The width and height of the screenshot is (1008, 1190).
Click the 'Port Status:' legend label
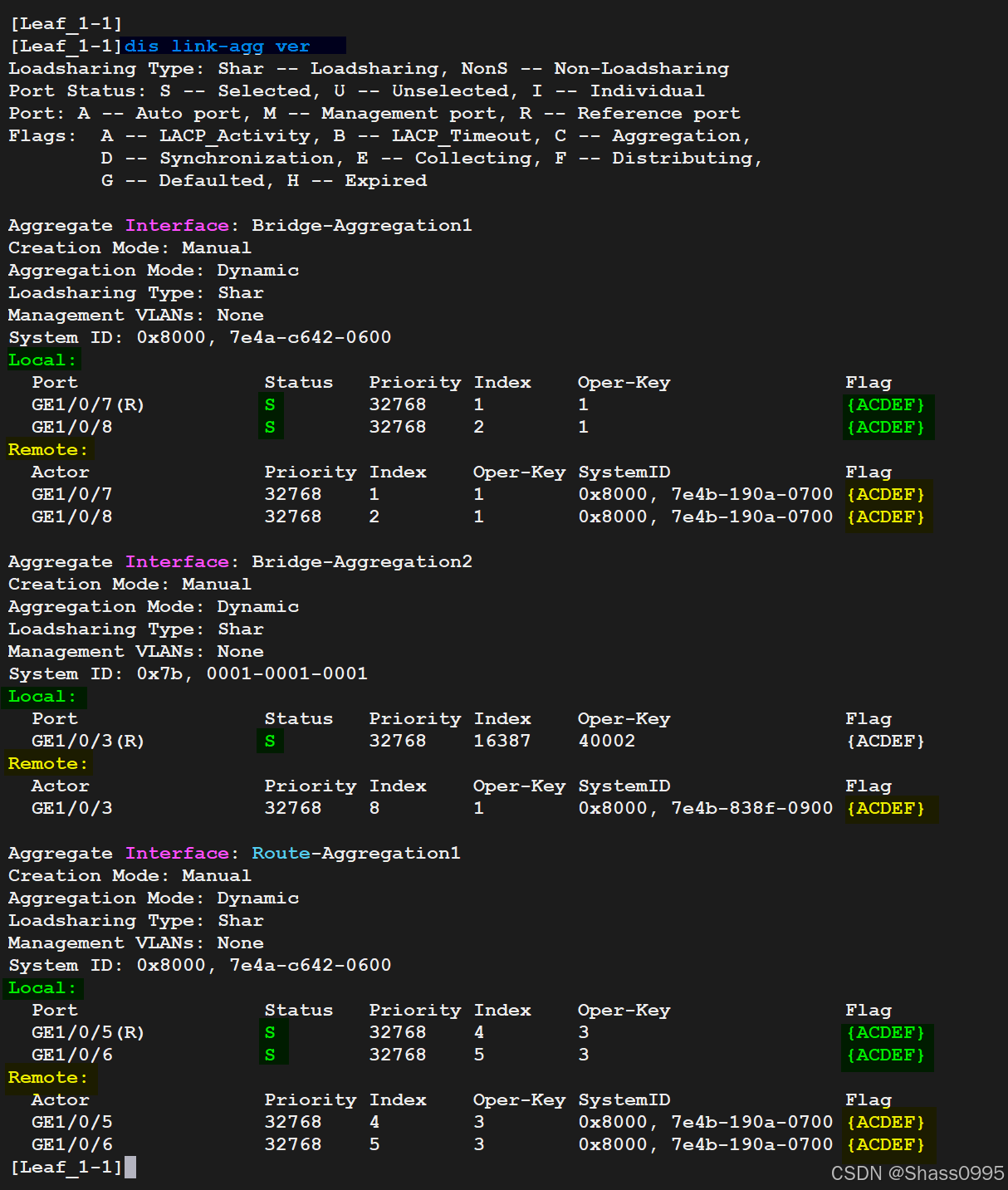(x=77, y=91)
